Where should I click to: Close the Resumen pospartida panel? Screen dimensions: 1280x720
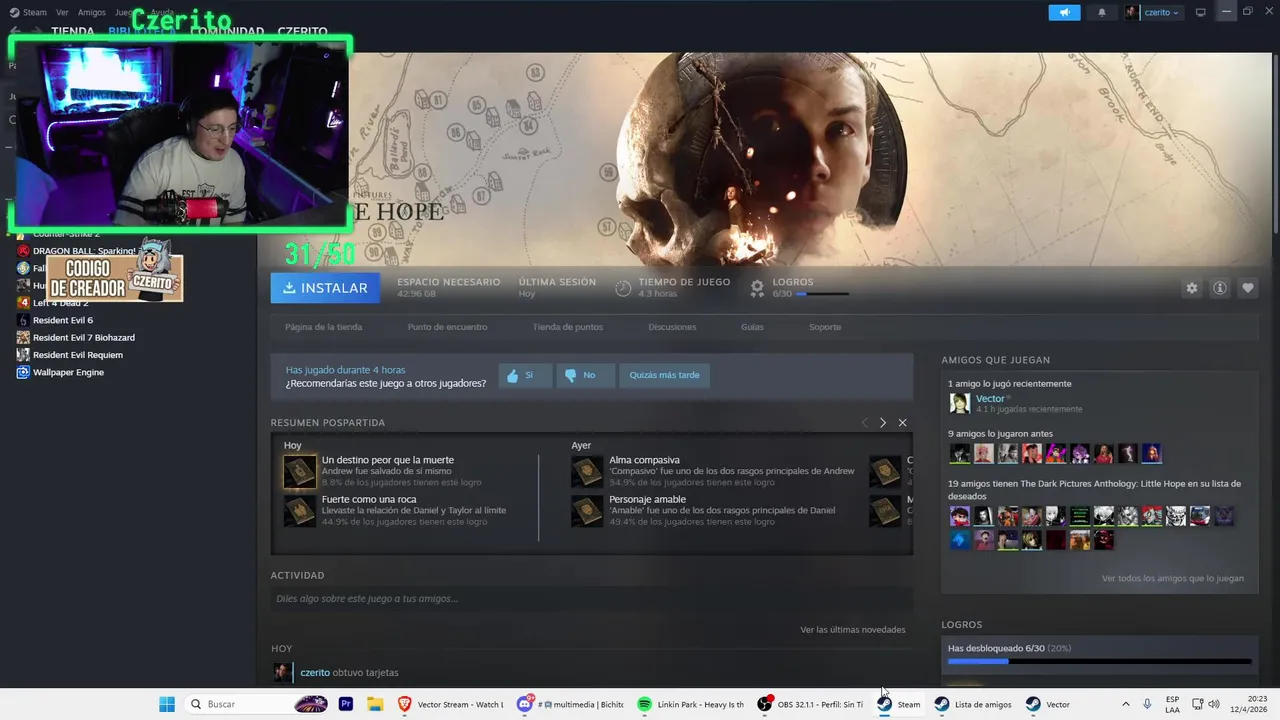click(x=902, y=423)
